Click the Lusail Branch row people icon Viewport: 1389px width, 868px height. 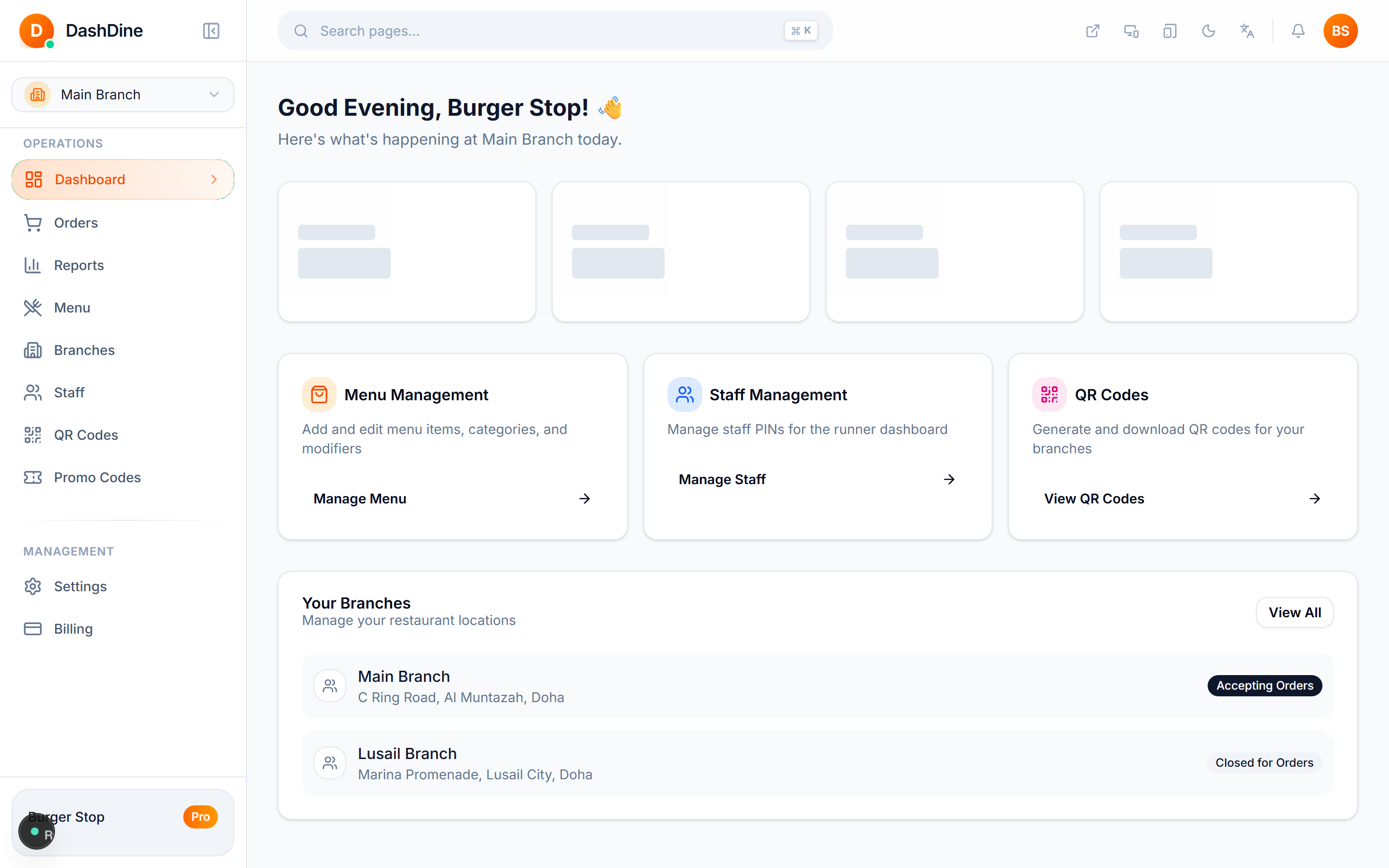click(330, 763)
